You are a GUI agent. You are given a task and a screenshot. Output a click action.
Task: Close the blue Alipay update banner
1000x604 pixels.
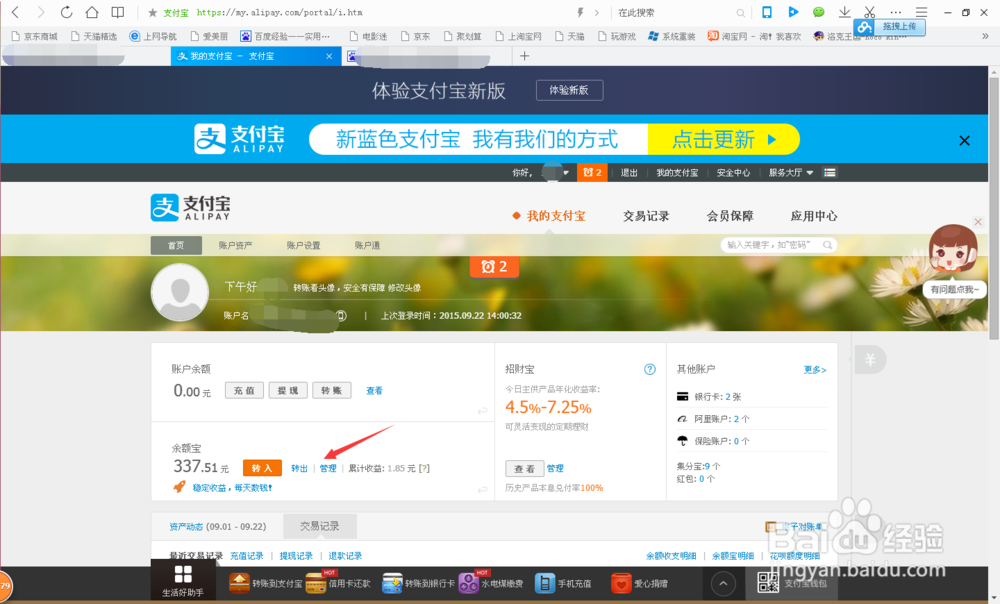(964, 140)
